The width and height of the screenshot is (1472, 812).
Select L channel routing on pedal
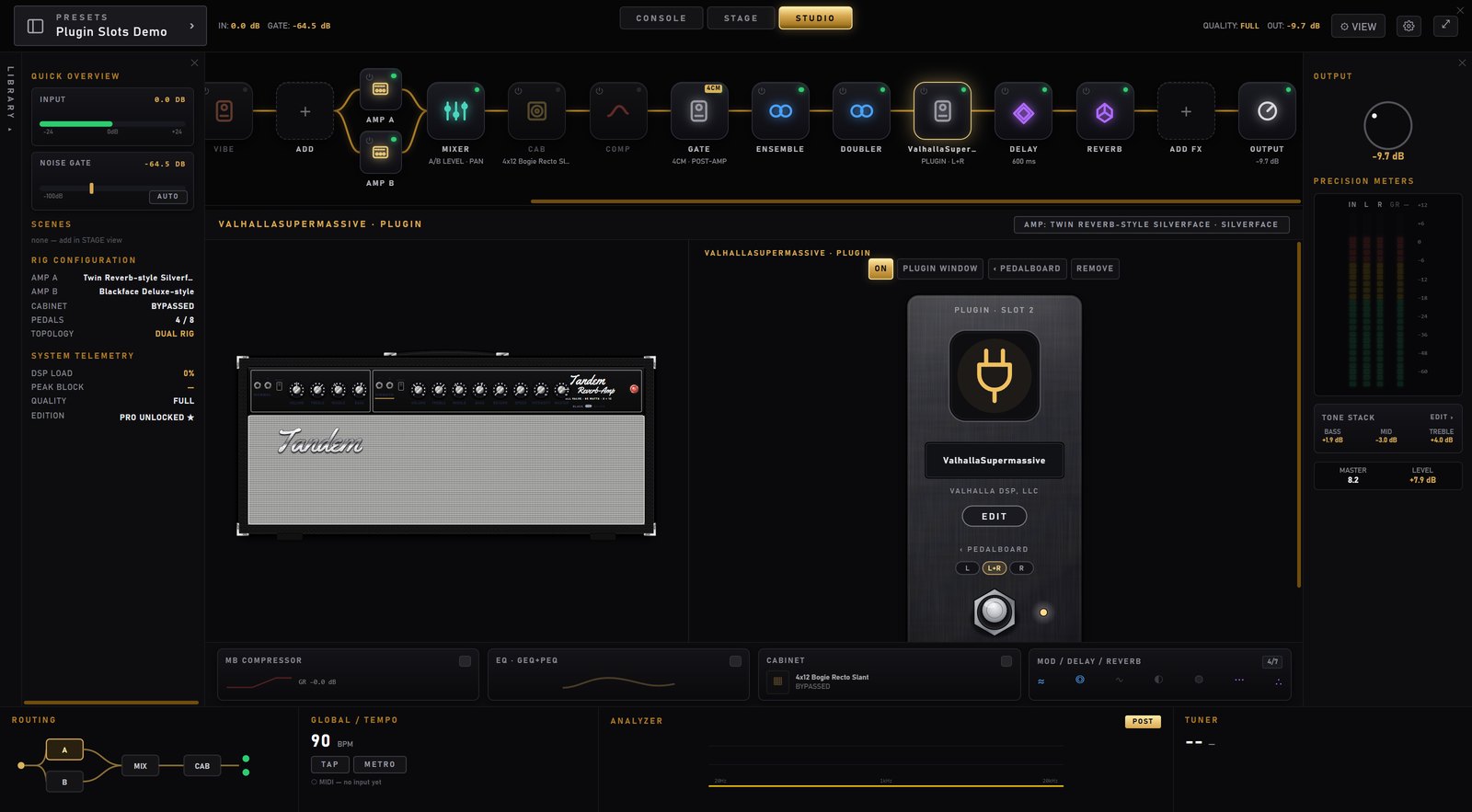coord(967,568)
